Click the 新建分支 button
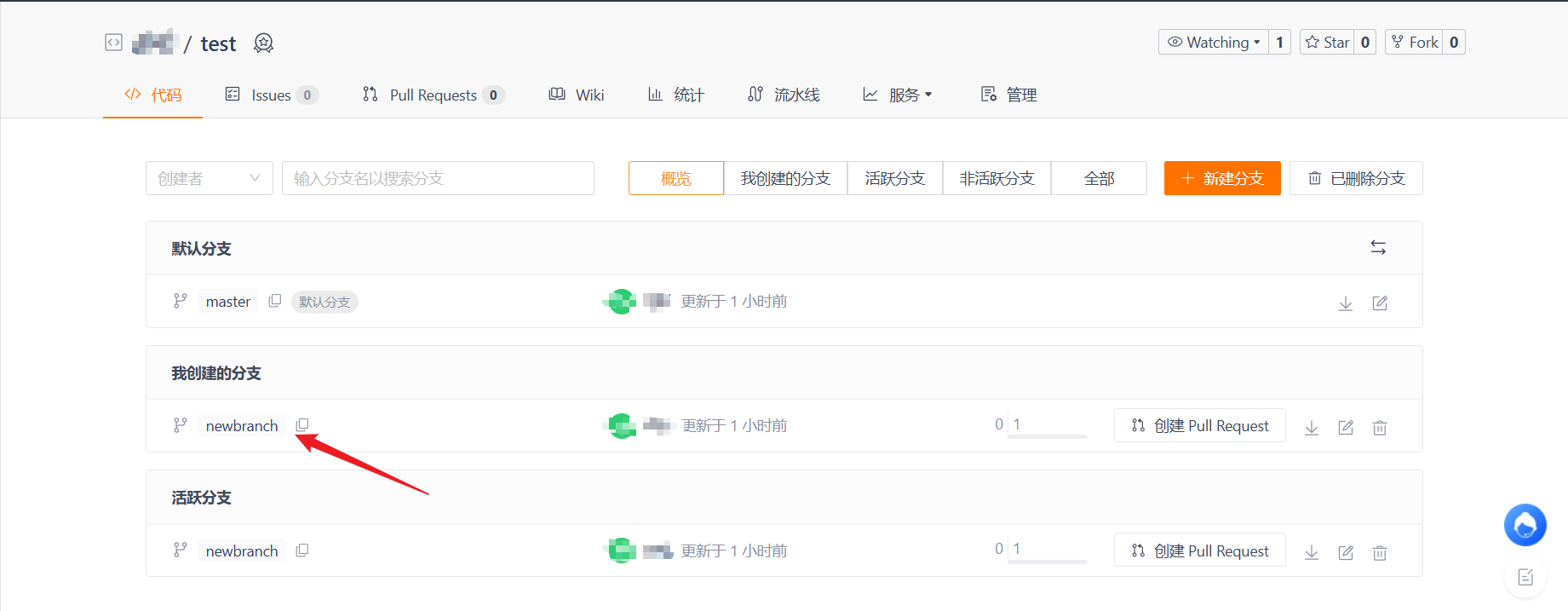The image size is (1568, 611). (x=1222, y=179)
